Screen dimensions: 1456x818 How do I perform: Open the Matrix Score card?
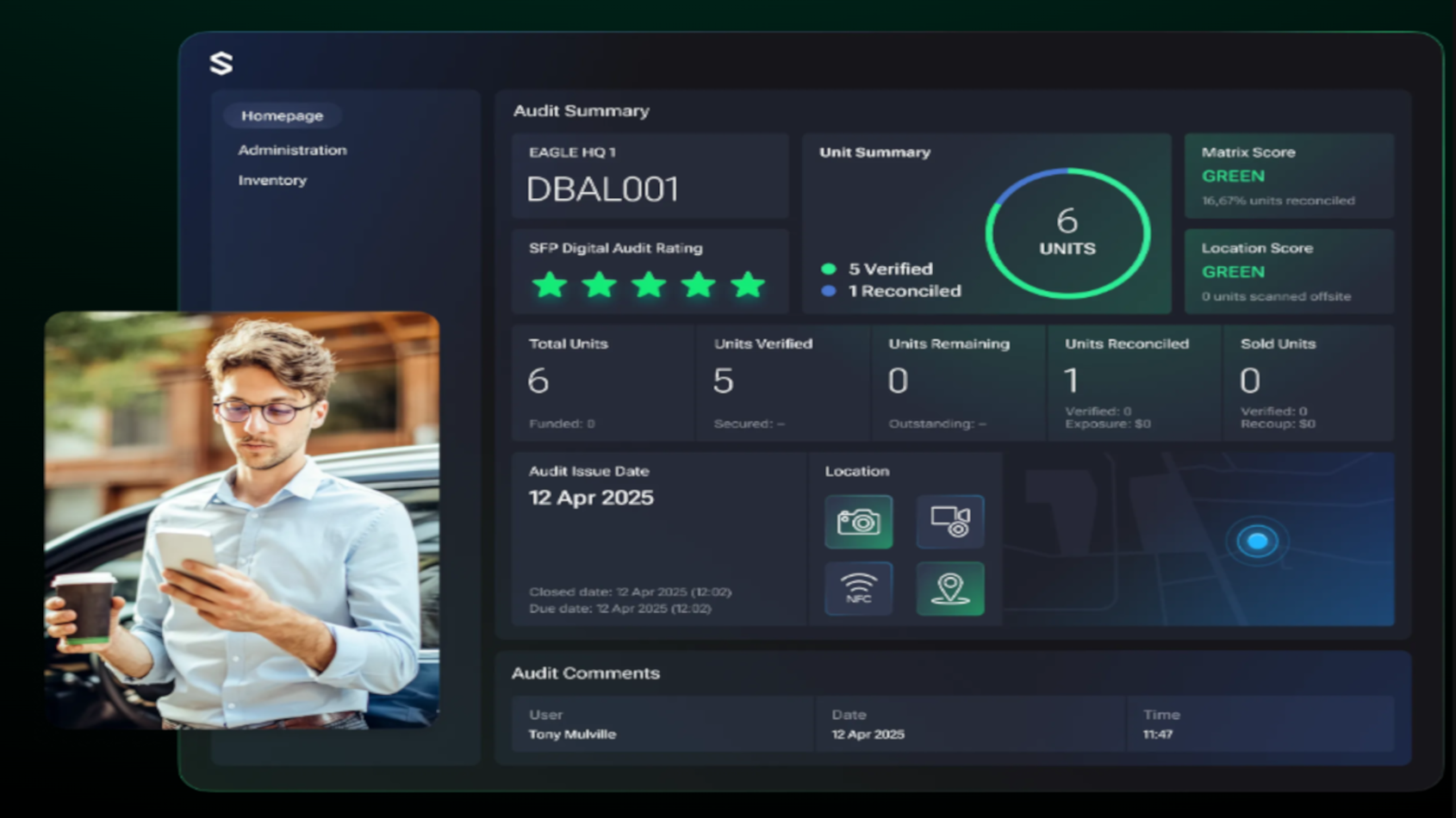(x=1288, y=176)
